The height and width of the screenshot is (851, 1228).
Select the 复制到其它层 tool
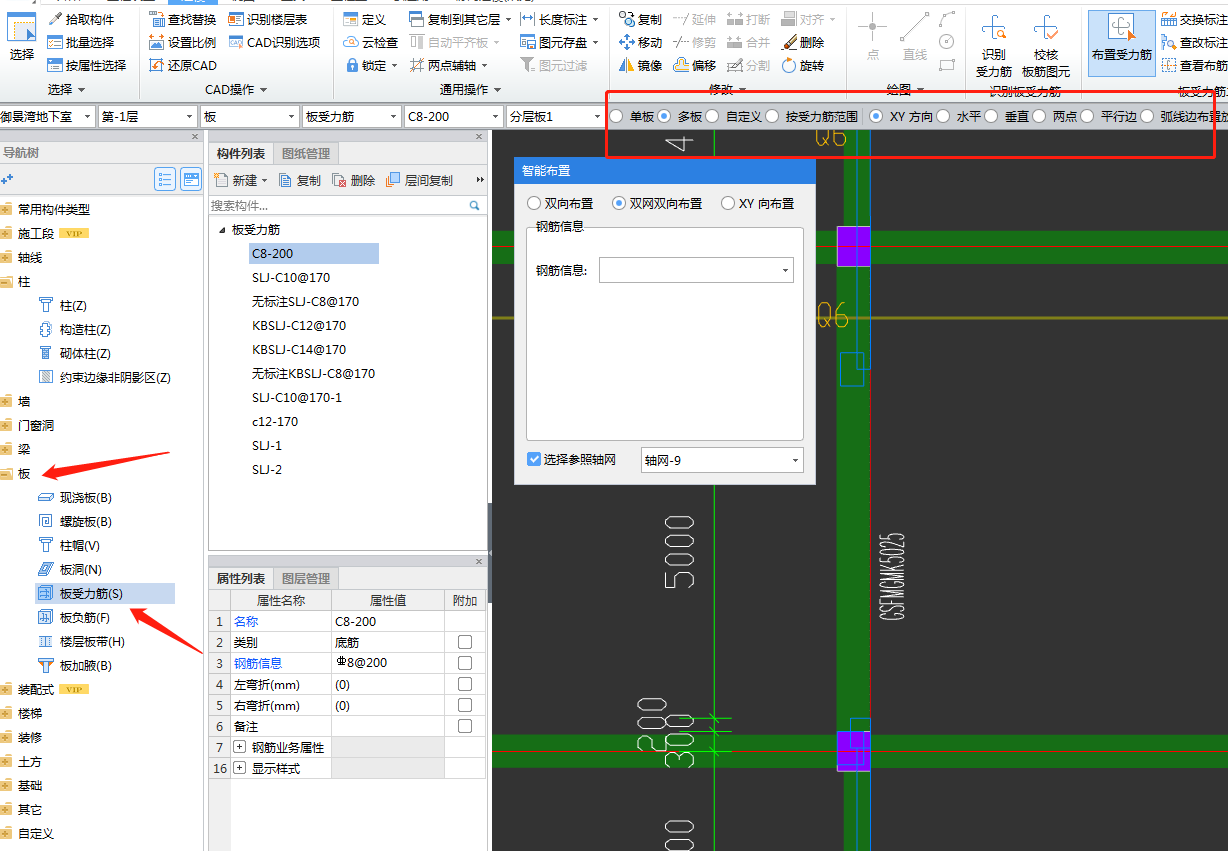[x=460, y=19]
